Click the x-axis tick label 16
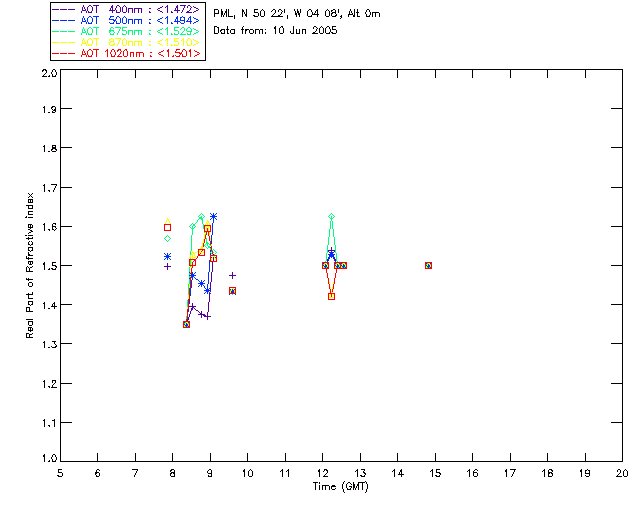This screenshot has height=512, width=640. (x=472, y=473)
